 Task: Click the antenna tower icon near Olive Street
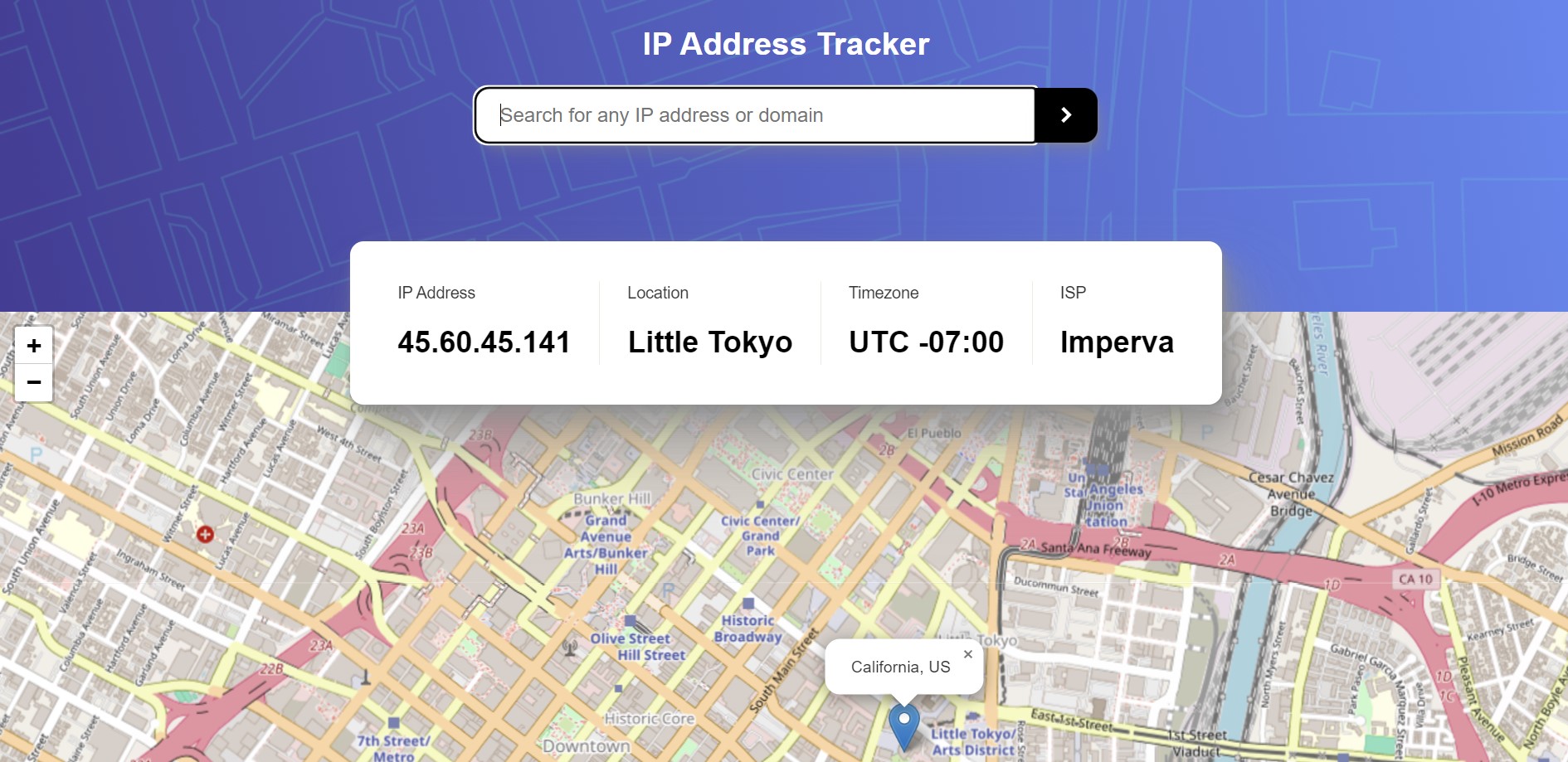pos(570,647)
